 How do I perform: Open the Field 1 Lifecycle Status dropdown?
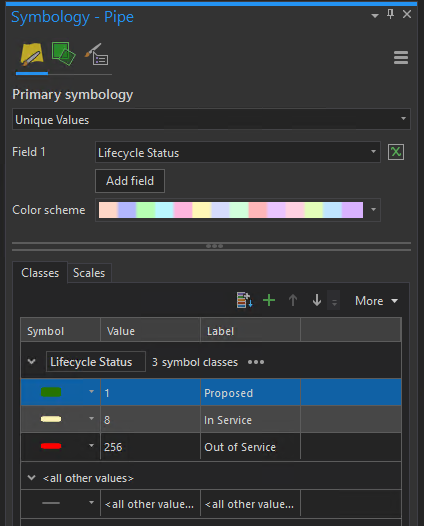pos(238,152)
